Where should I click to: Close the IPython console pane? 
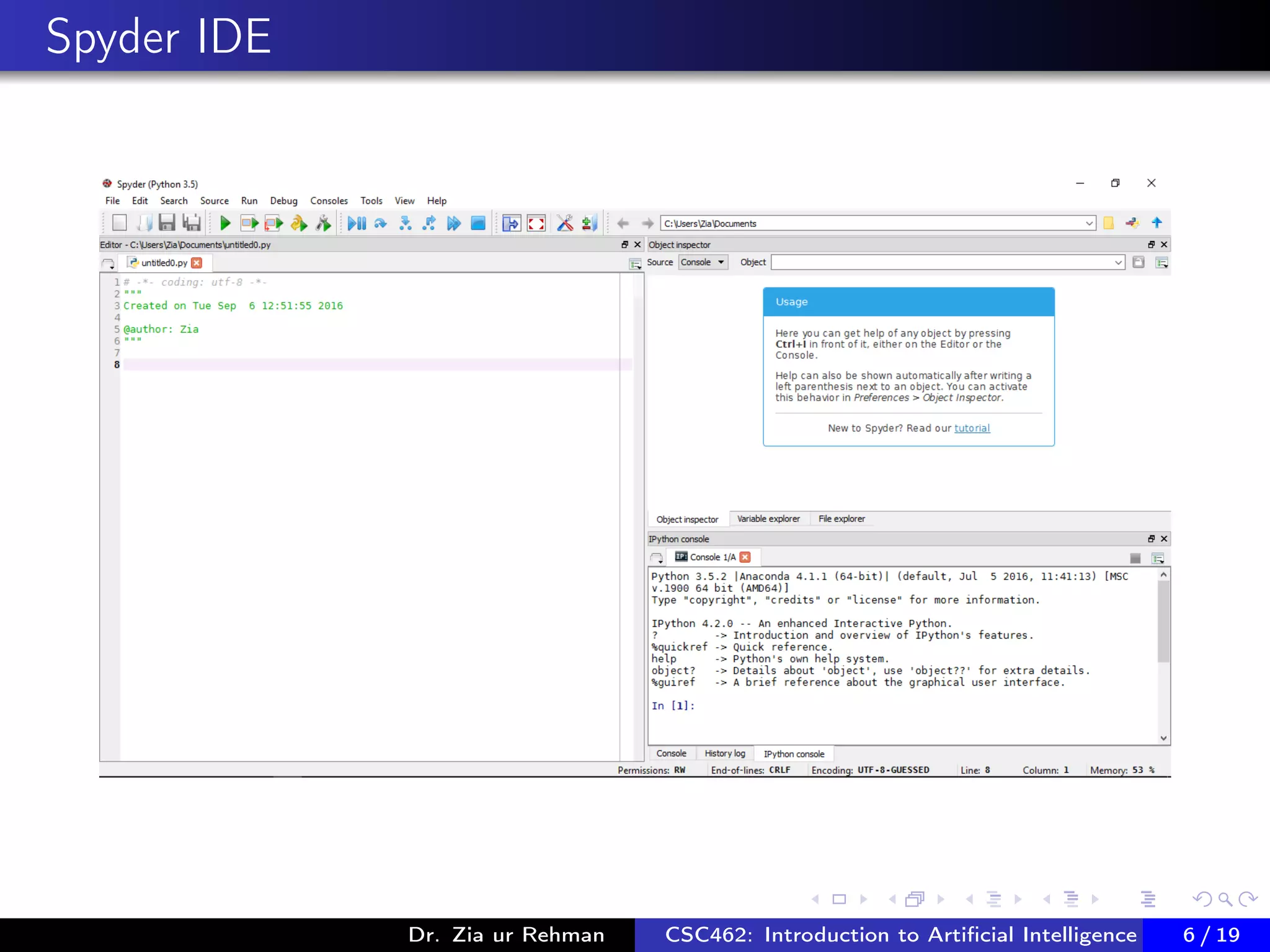1164,539
